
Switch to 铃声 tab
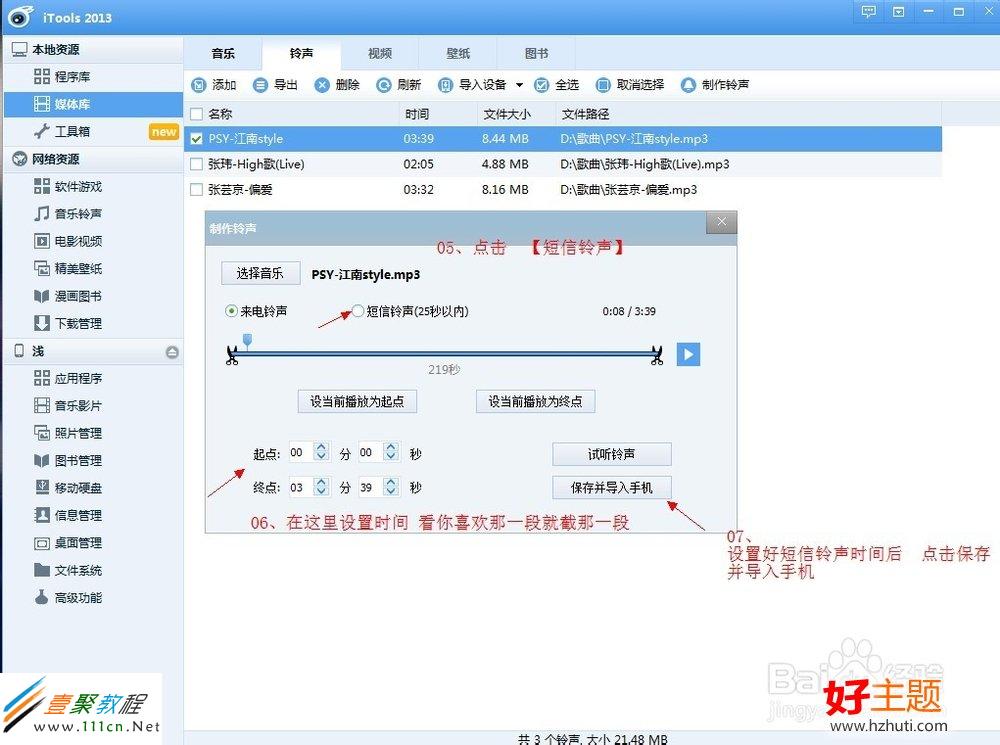[301, 54]
